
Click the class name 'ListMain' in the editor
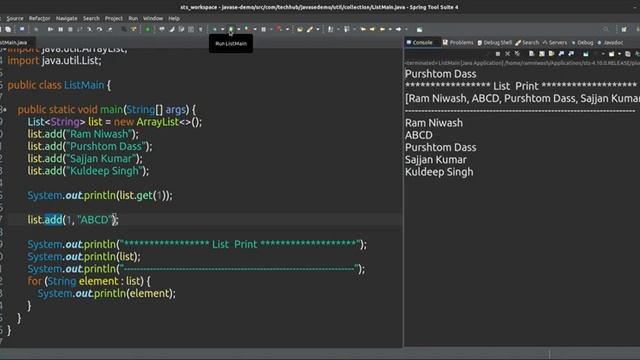coord(84,85)
